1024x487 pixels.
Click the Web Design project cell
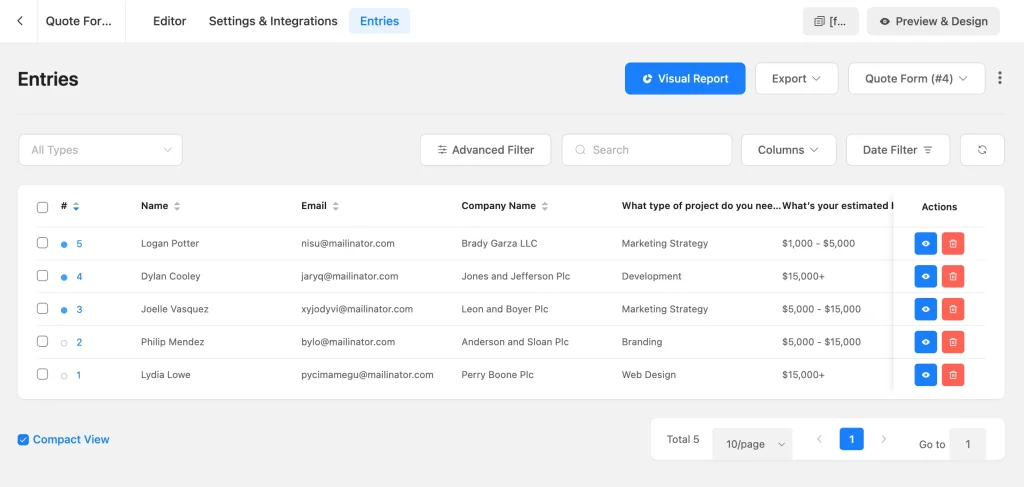(648, 375)
